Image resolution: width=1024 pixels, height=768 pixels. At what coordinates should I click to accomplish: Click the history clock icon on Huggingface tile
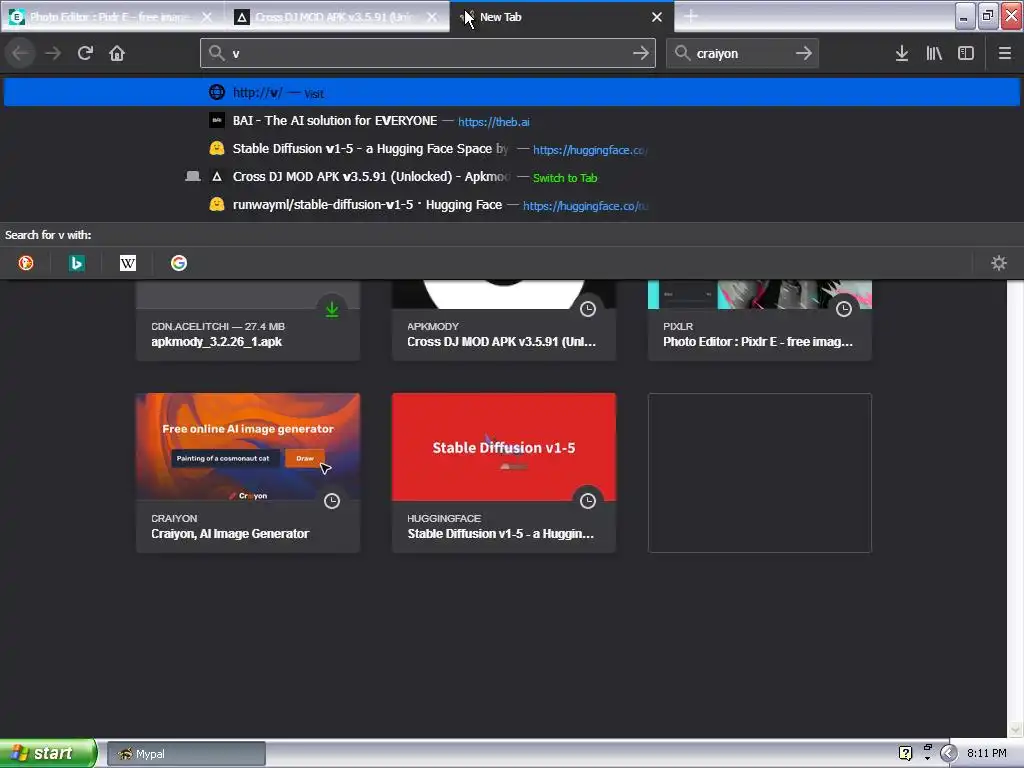(x=588, y=501)
